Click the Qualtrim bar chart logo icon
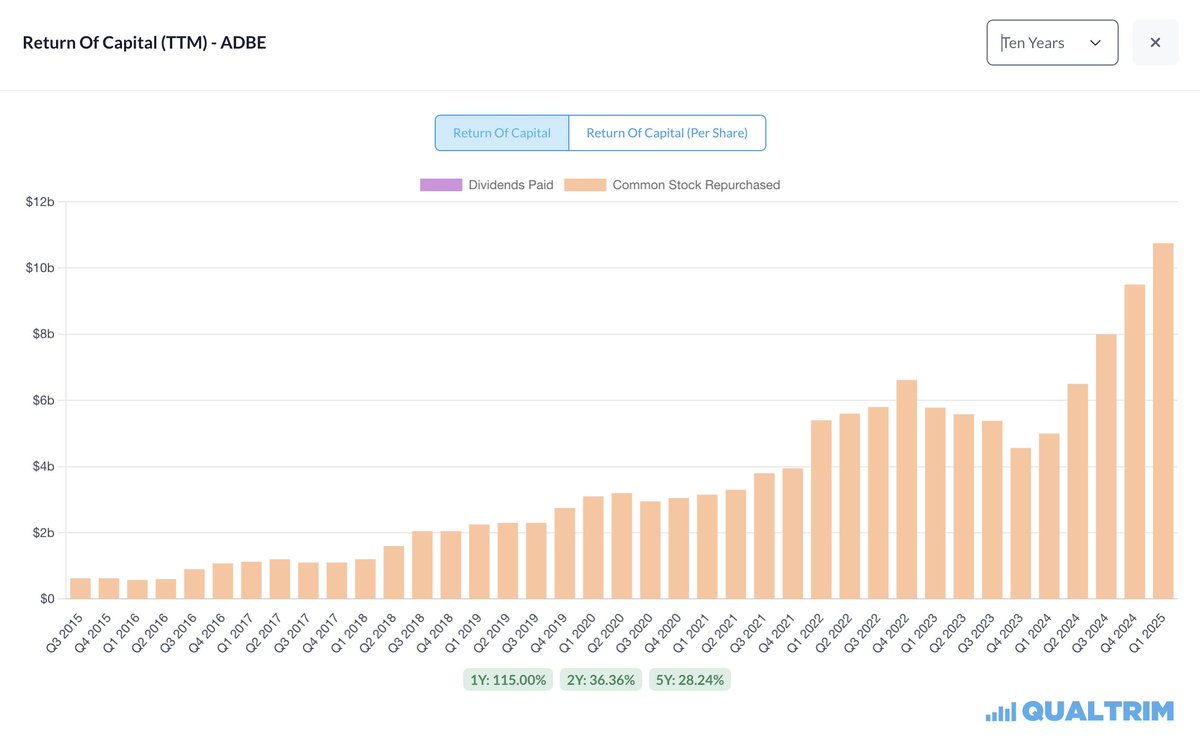 pyautogui.click(x=1000, y=711)
